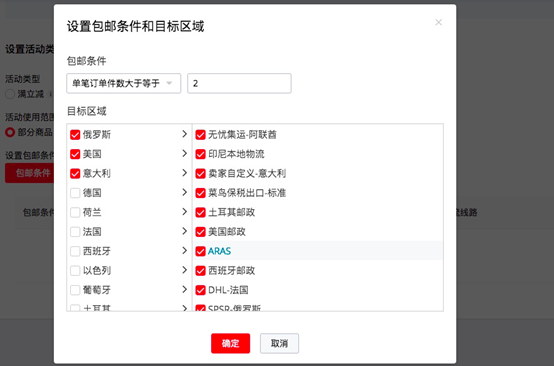Click the 确定 confirm button
This screenshot has width=554, height=366.
tap(230, 343)
